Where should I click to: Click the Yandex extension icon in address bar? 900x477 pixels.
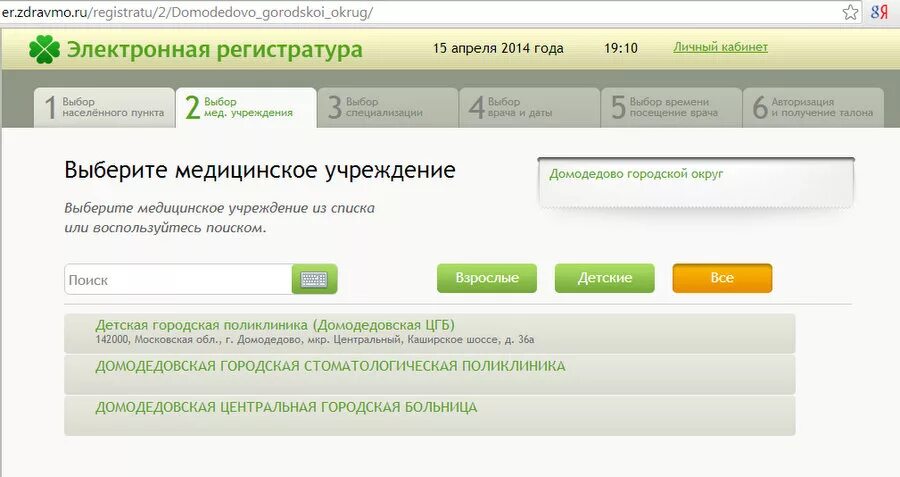879,12
